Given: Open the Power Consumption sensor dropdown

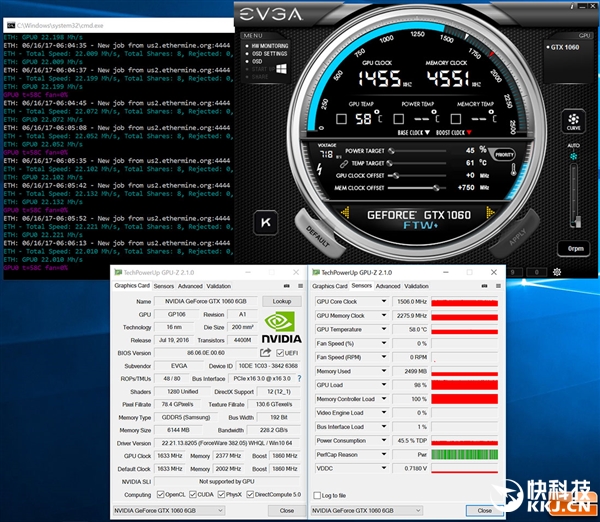Looking at the screenshot, I should 383,440.
